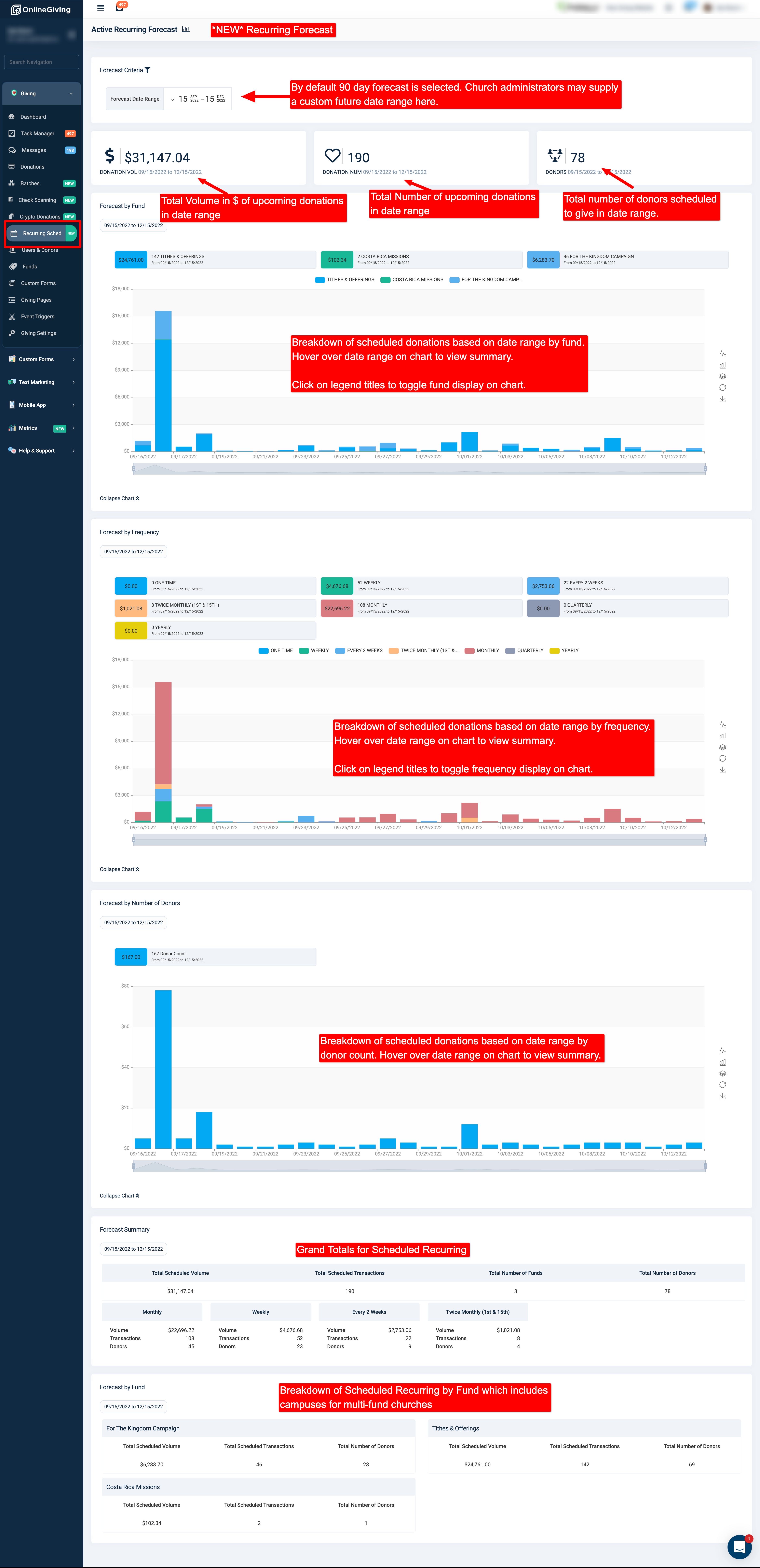Collapse the Forecast by Frequency chart
Viewport: 760px width, 1568px height.
[x=119, y=869]
